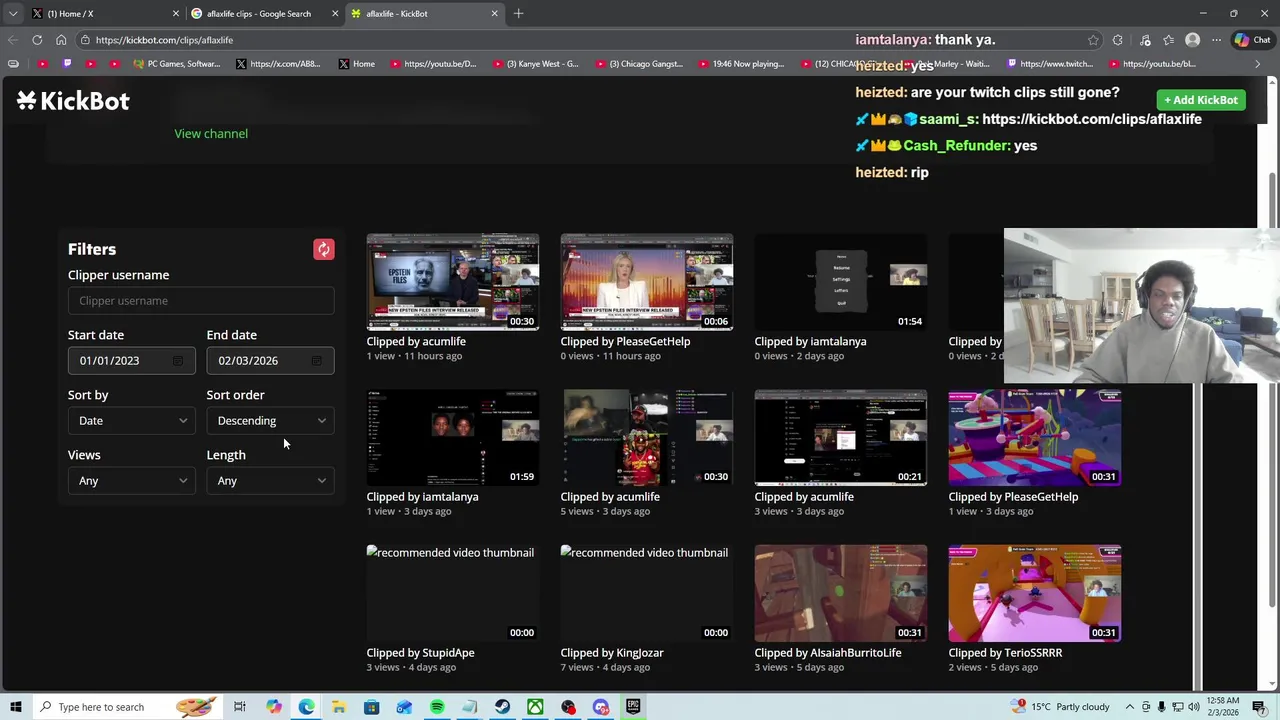This screenshot has width=1280, height=720.
Task: Open a new browser tab
Action: (x=518, y=14)
